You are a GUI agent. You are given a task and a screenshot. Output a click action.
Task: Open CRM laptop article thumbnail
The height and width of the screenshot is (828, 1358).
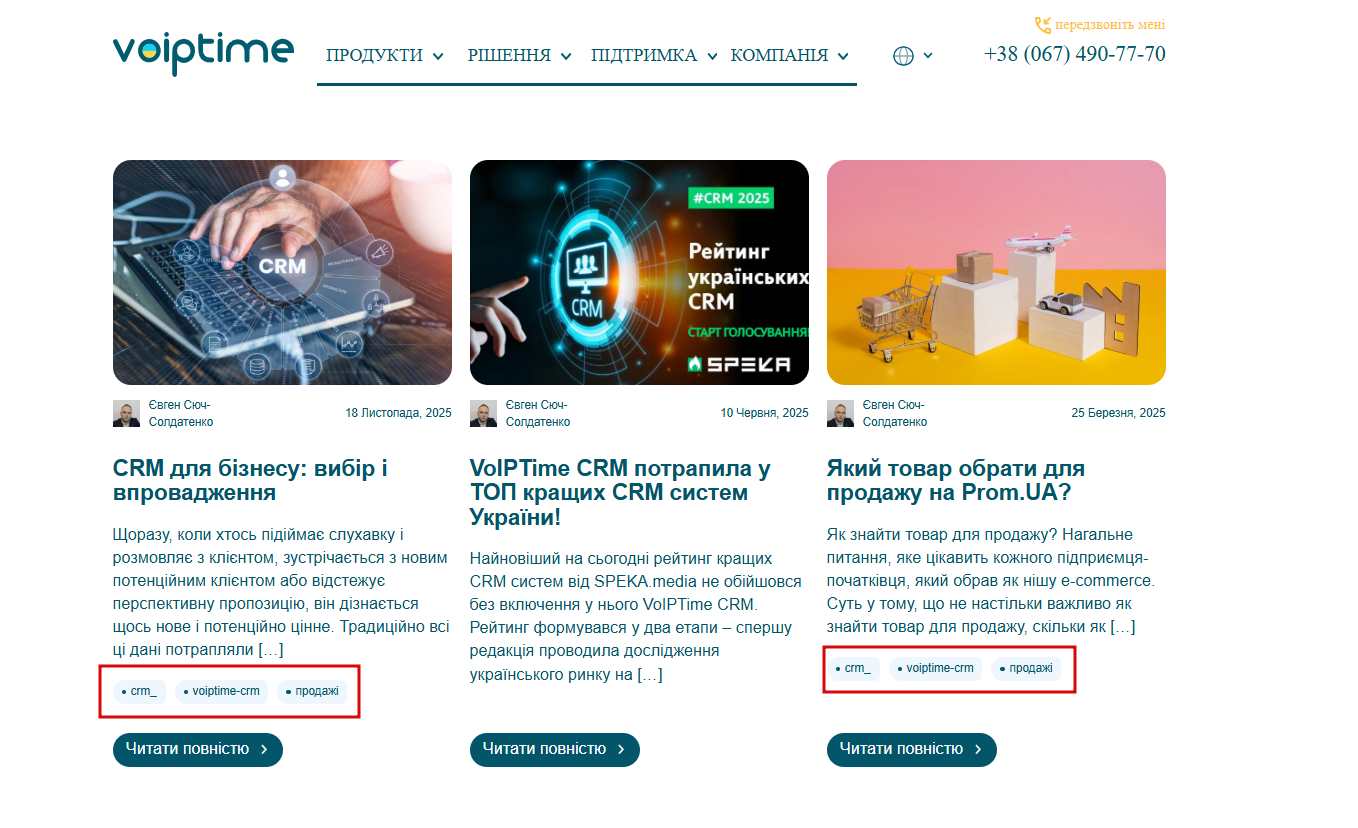(282, 272)
